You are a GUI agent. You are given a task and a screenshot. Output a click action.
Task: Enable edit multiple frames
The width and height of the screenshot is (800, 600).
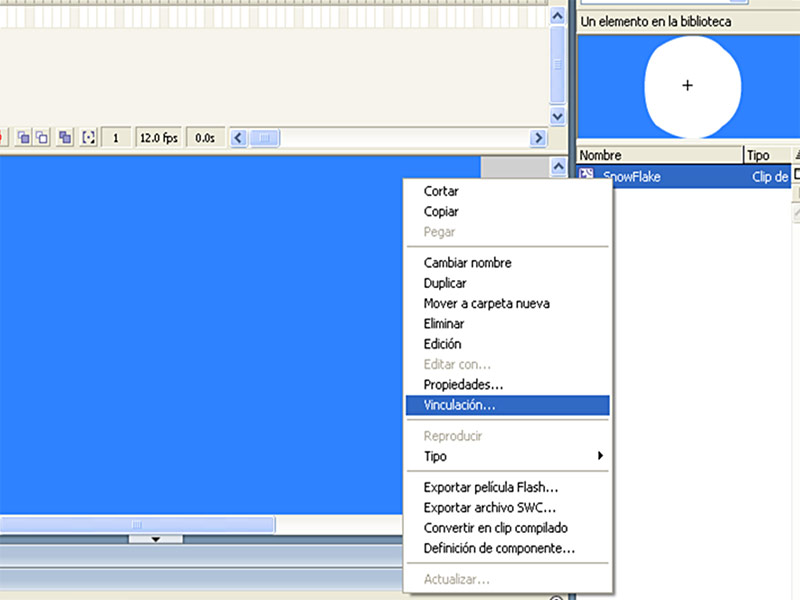pyautogui.click(x=63, y=138)
